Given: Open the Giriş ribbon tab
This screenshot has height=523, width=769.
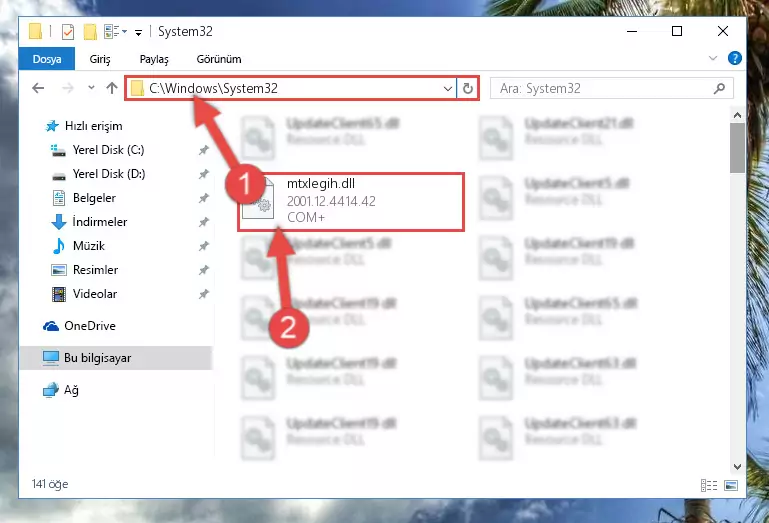Looking at the screenshot, I should [100, 59].
